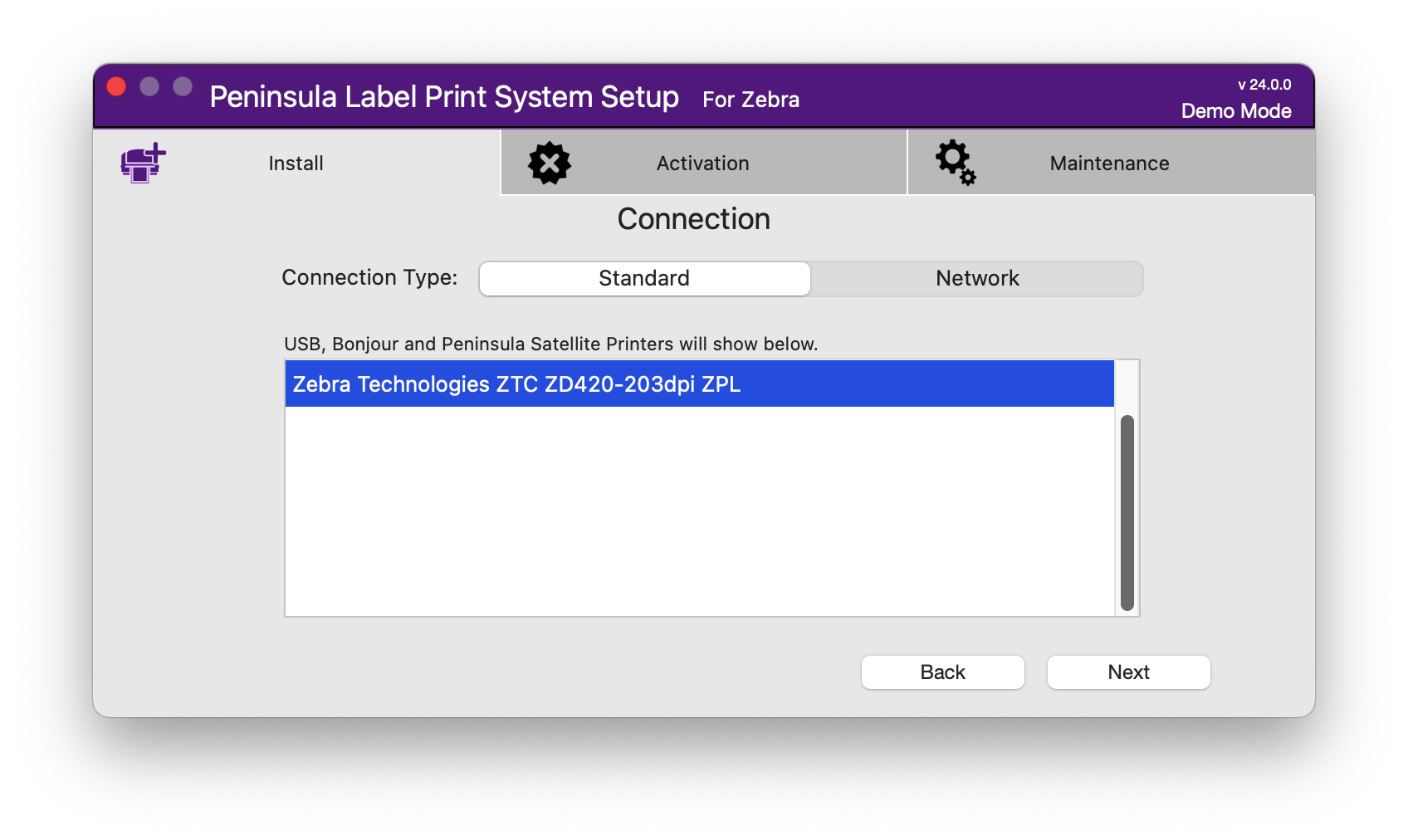Click the Maintenance gears icon

point(956,162)
